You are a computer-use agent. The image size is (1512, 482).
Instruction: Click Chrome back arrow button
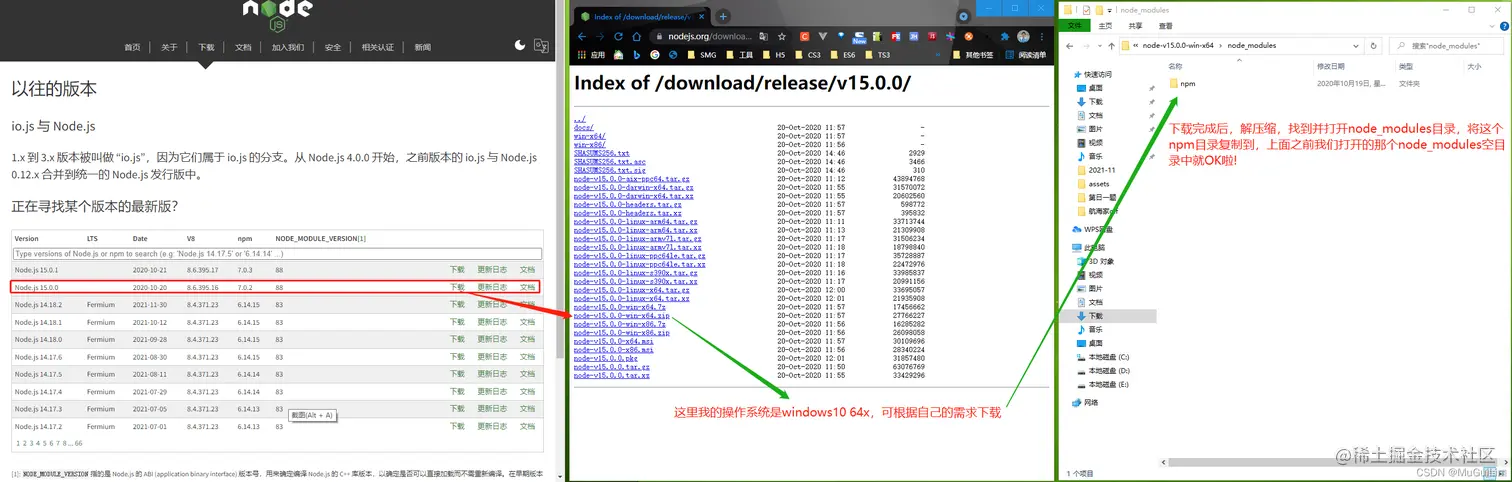(x=583, y=37)
